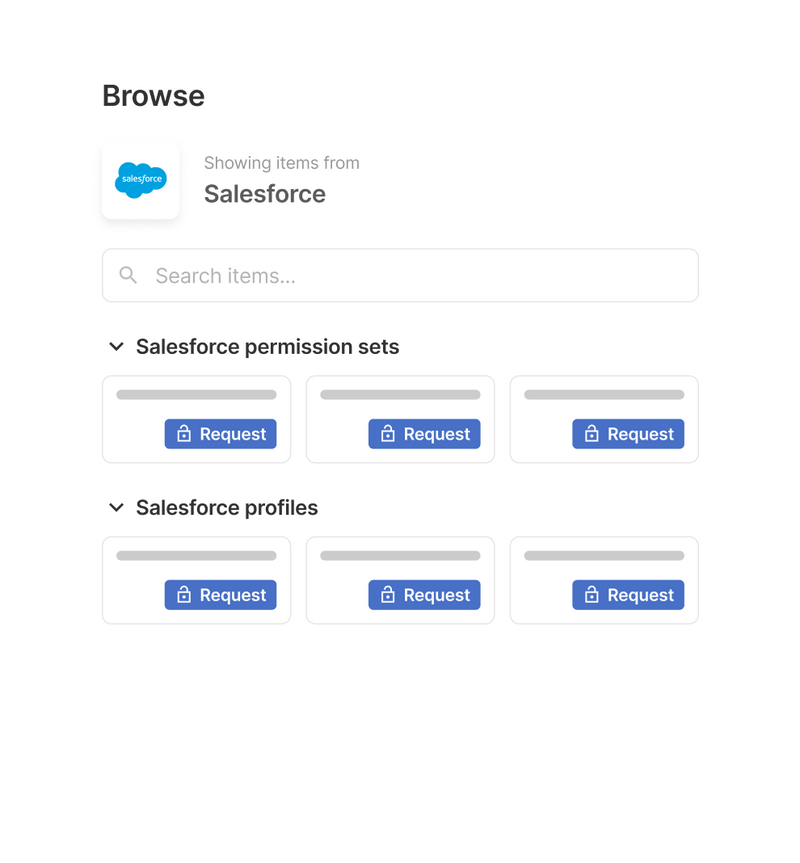Click the Salesforce name under Showing items from
Screen dimensions: 800x863
point(264,194)
